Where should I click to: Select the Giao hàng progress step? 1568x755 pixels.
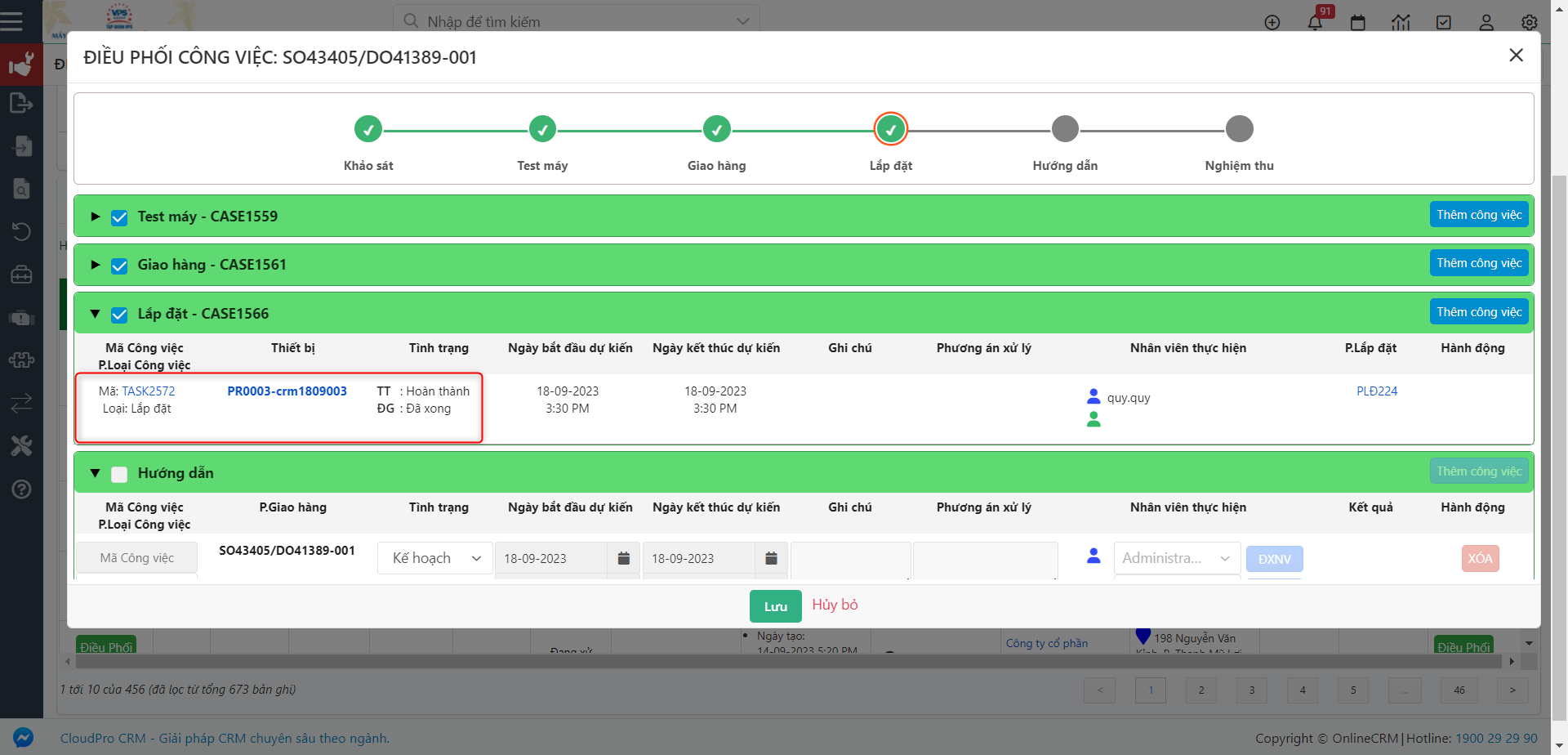point(716,129)
